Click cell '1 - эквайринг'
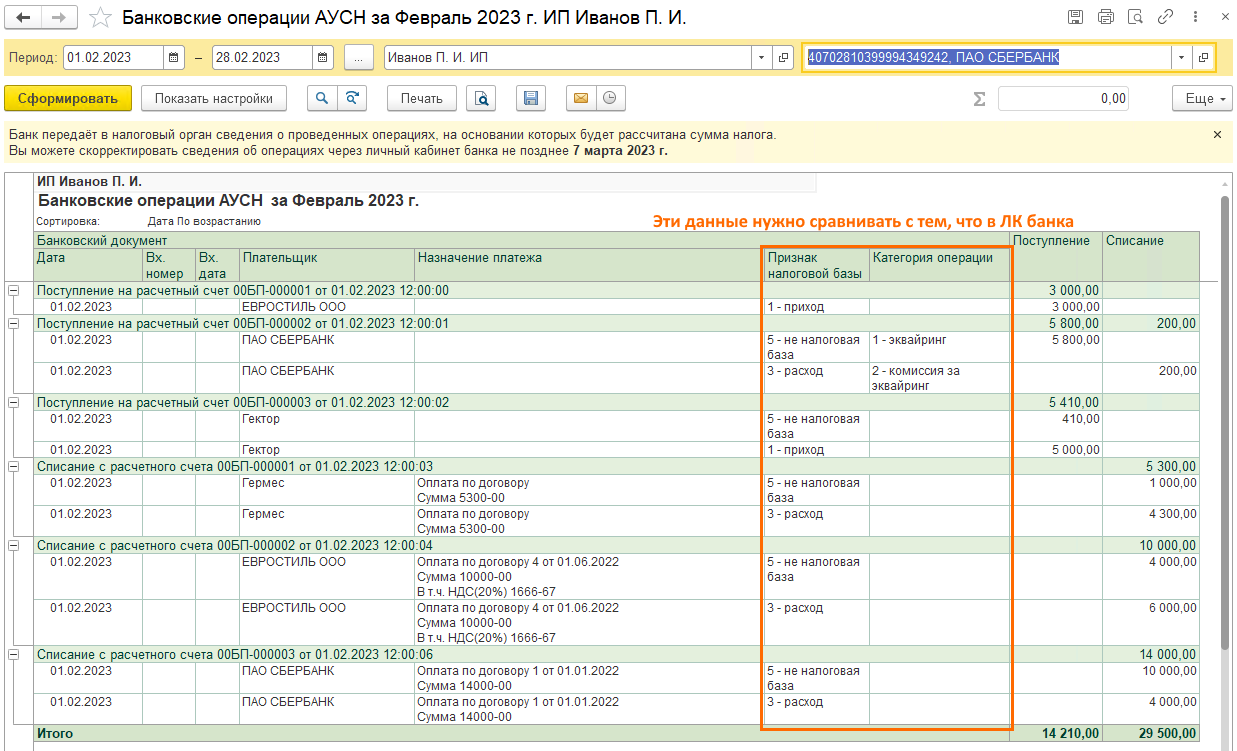This screenshot has width=1237, height=751. click(x=939, y=347)
